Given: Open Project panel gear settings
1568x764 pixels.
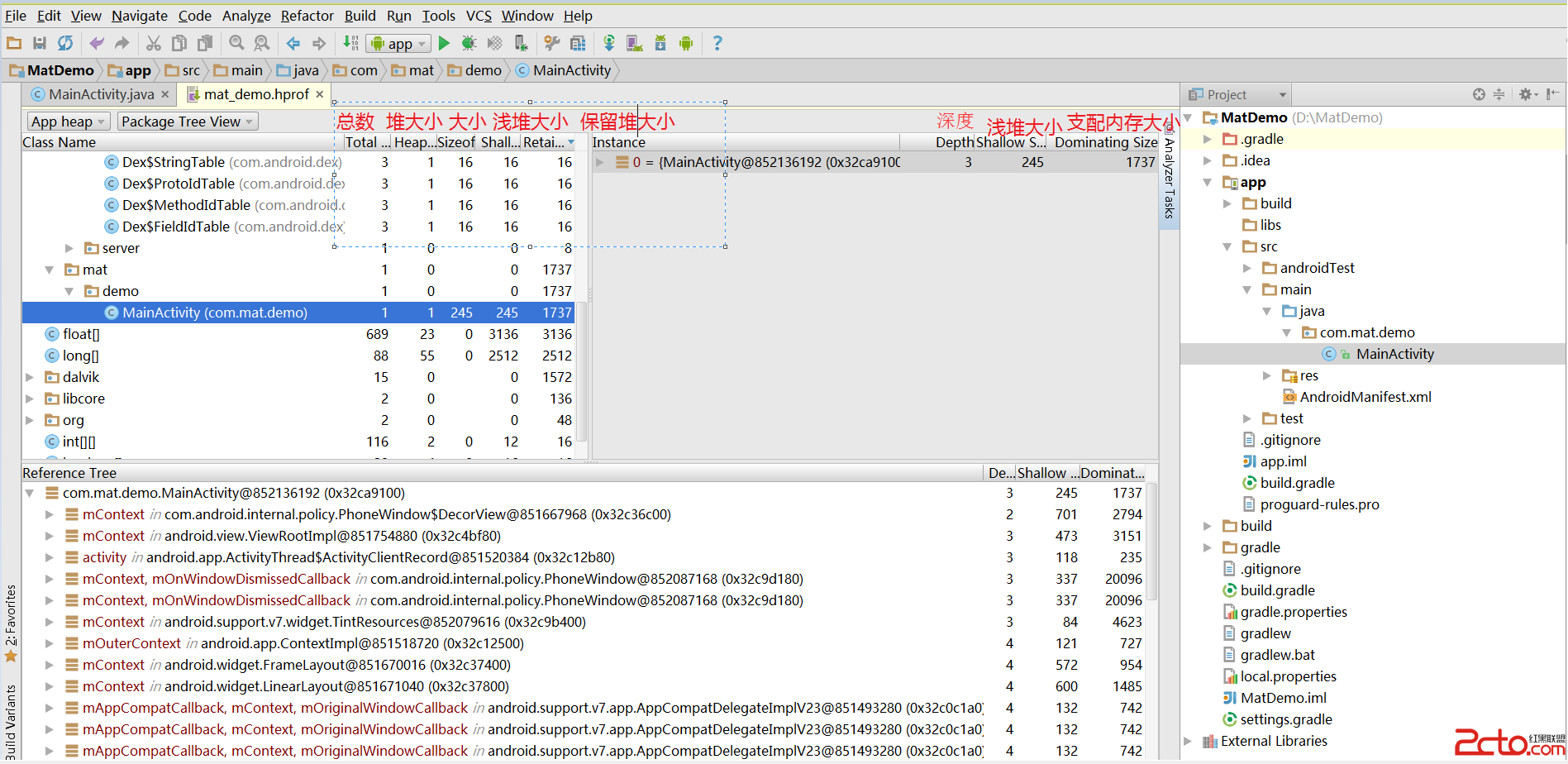Looking at the screenshot, I should tap(1525, 94).
